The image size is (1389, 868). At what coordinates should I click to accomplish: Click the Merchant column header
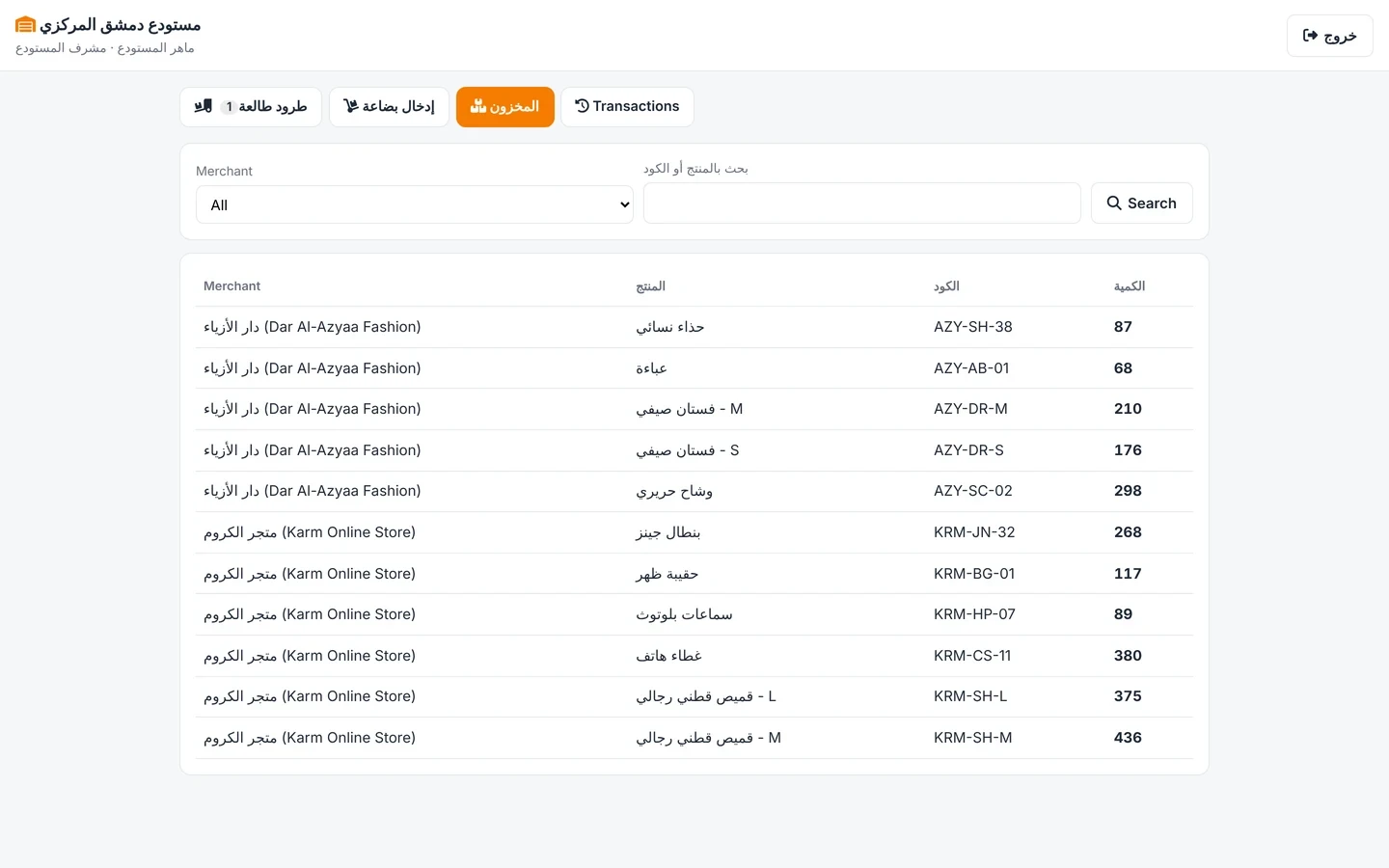[x=231, y=286]
